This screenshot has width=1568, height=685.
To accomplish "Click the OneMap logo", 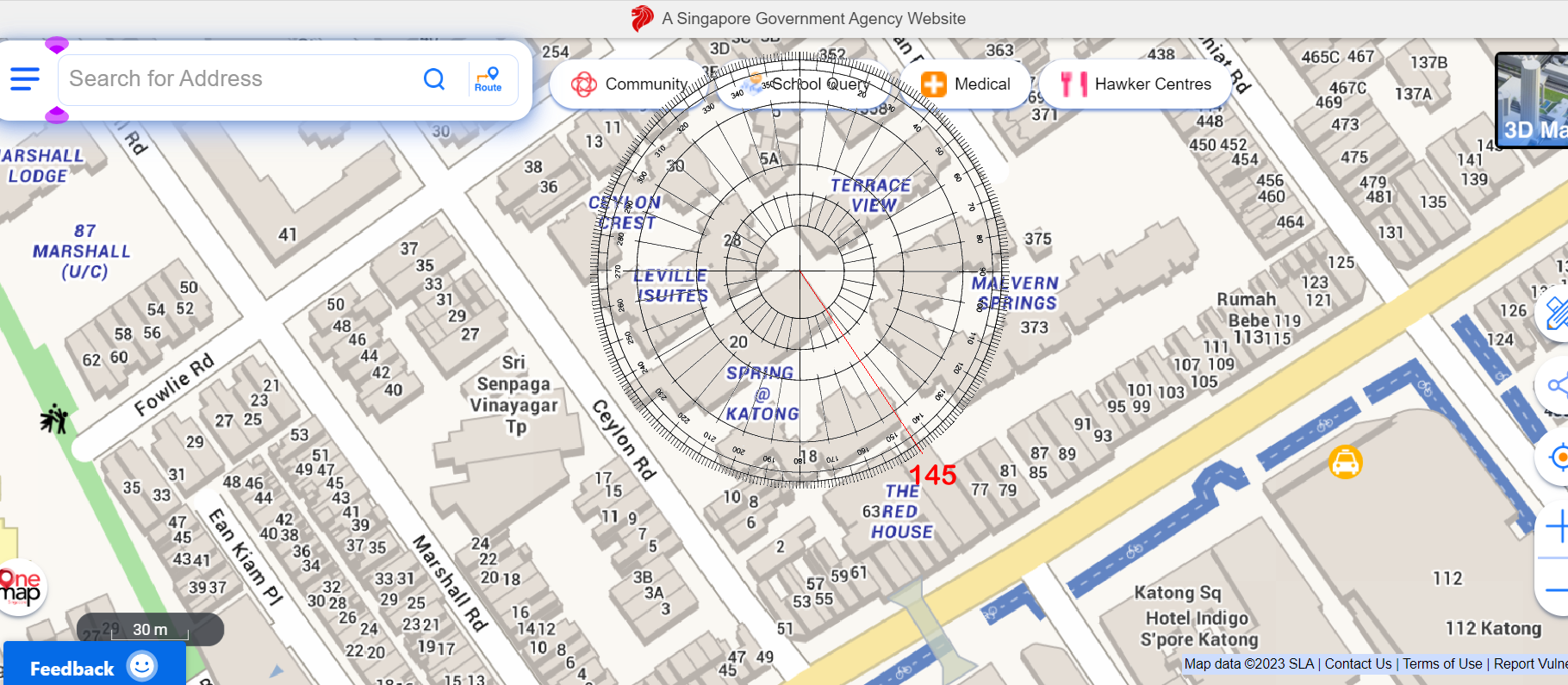I will point(21,587).
